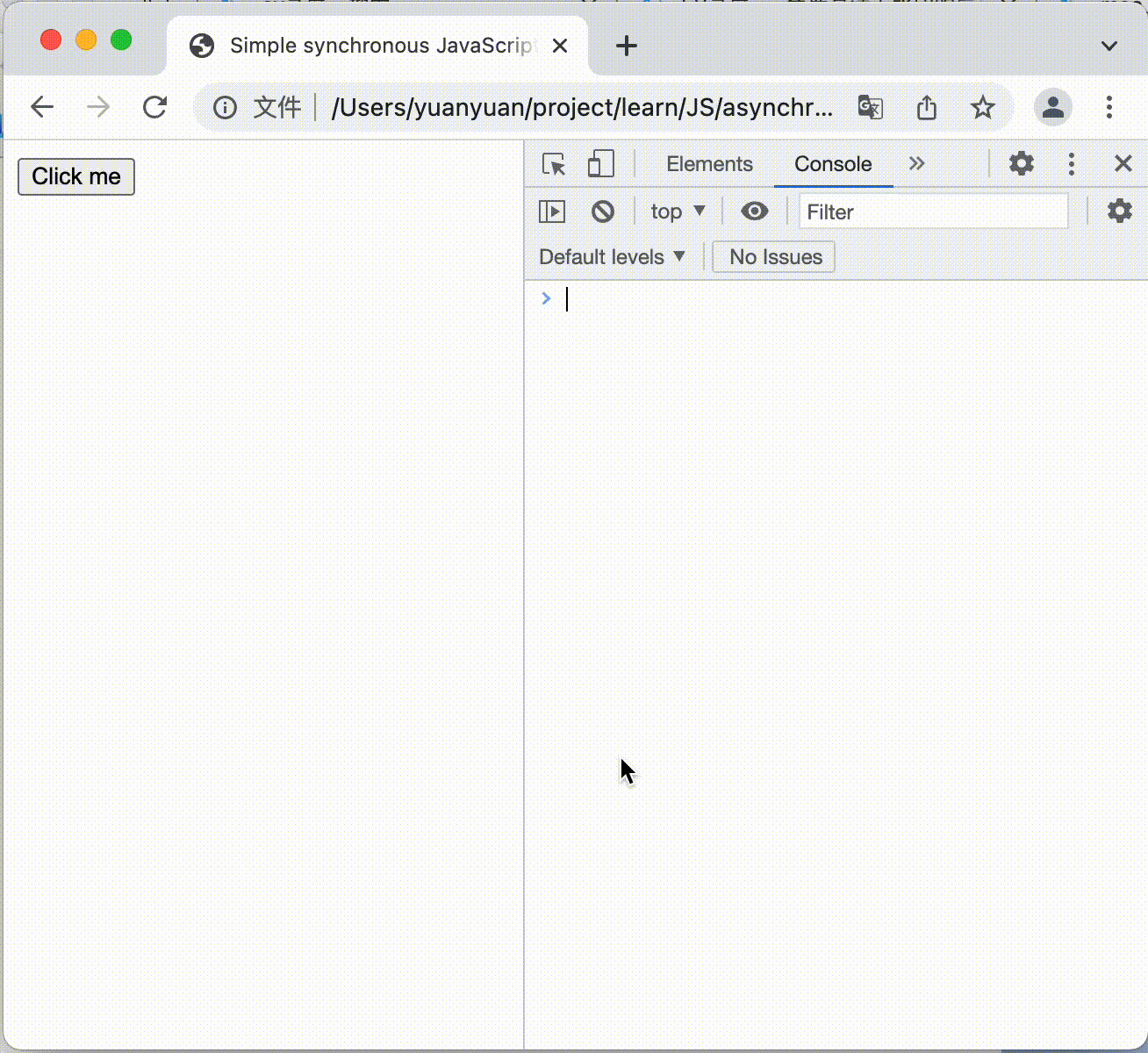The image size is (1148, 1053).
Task: Toggle the console sidebar icon
Action: [552, 211]
